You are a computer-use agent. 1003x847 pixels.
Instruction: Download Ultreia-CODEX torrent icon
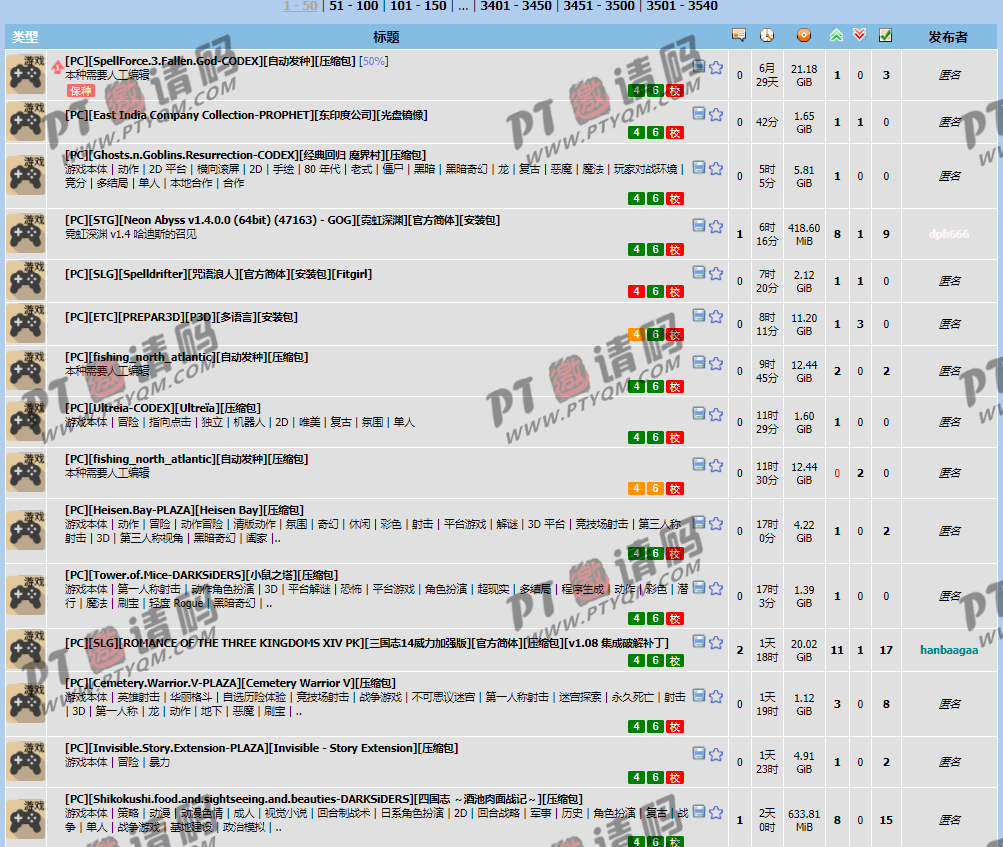699,414
